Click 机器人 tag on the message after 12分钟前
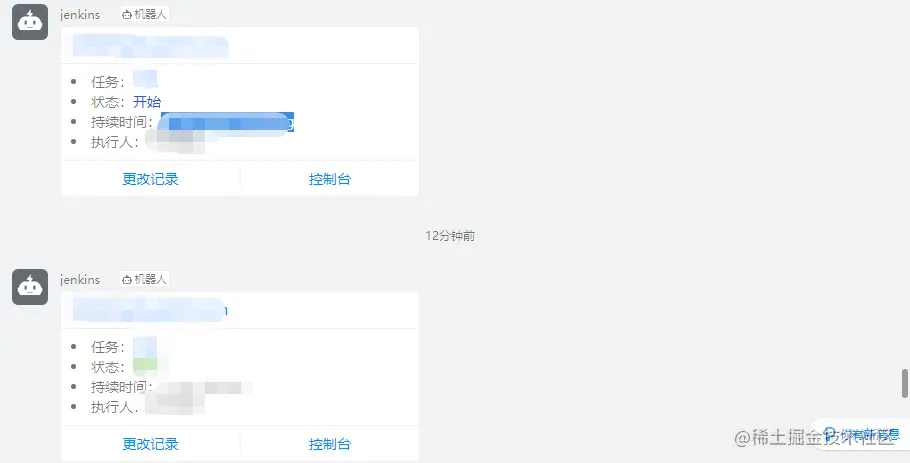 click(x=145, y=280)
